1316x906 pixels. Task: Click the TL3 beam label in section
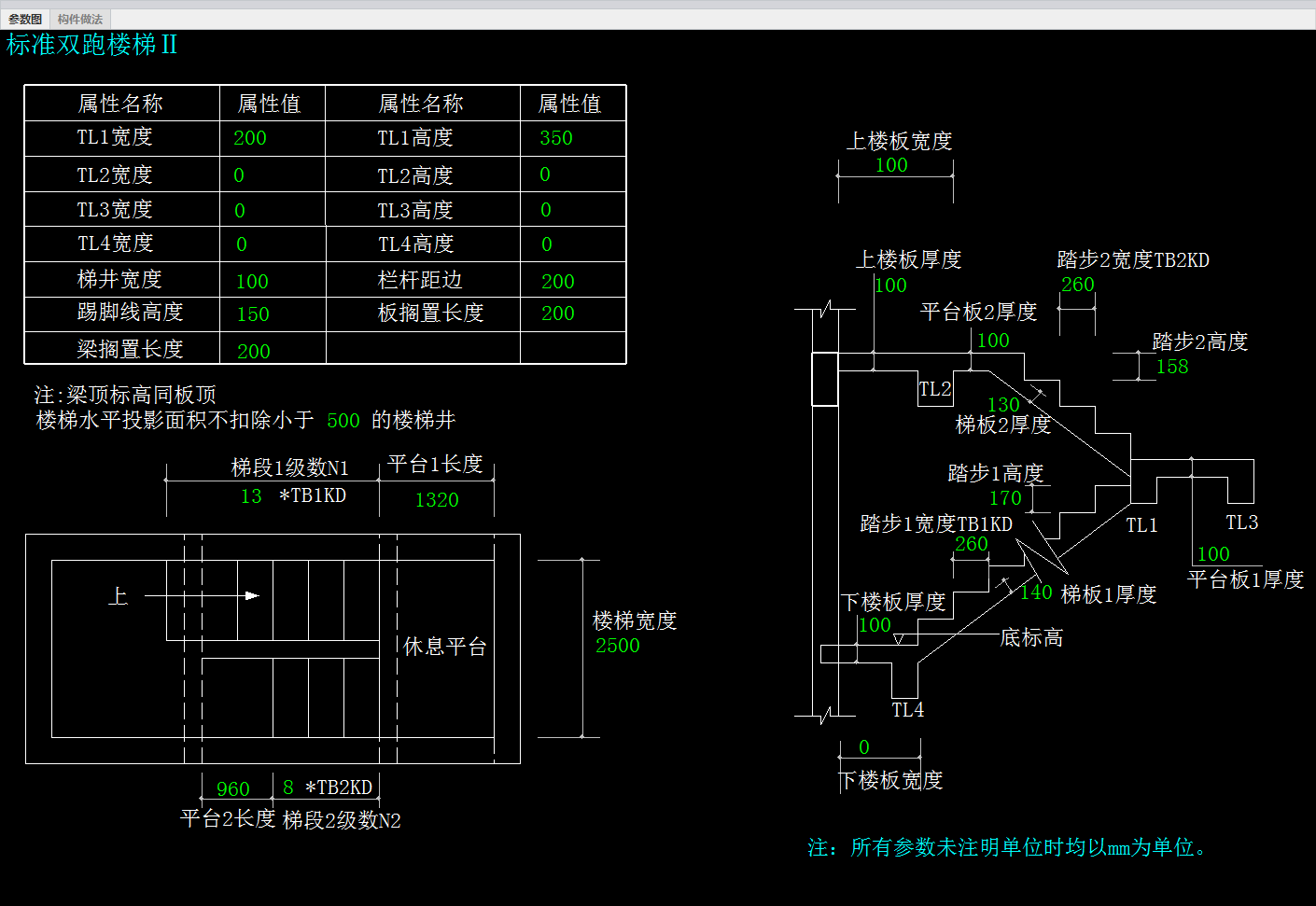(x=1242, y=523)
